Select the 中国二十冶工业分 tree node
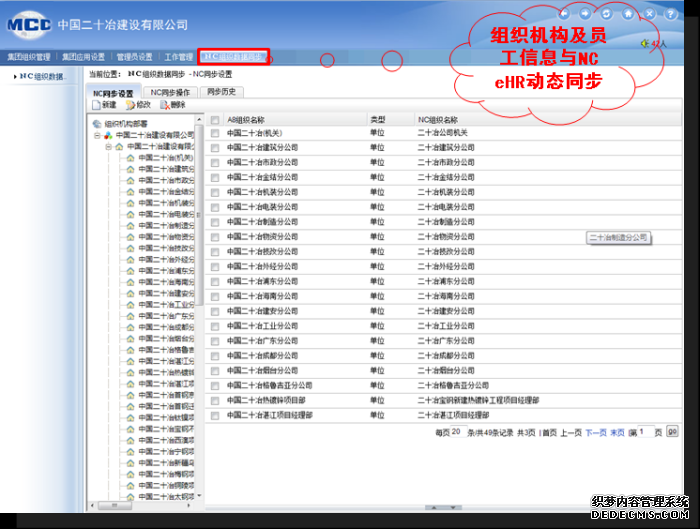700x529 pixels. click(x=166, y=305)
